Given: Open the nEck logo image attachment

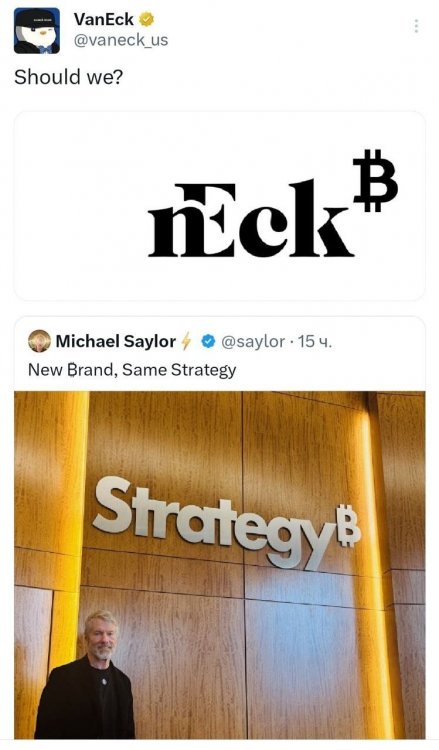Looking at the screenshot, I should (x=220, y=206).
